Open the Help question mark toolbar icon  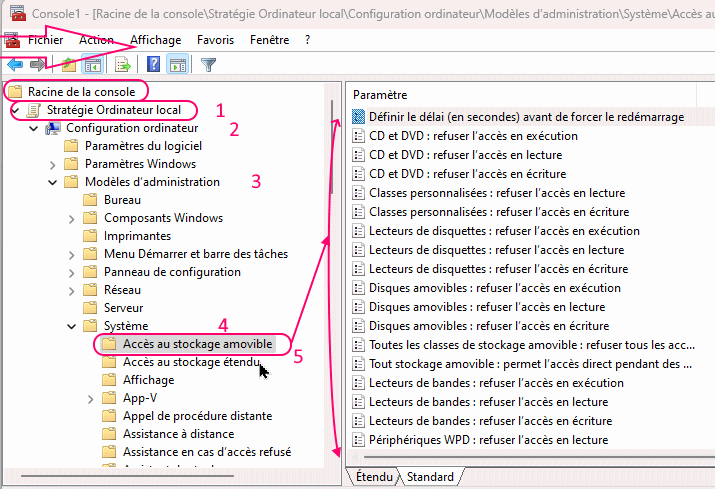coord(154,64)
